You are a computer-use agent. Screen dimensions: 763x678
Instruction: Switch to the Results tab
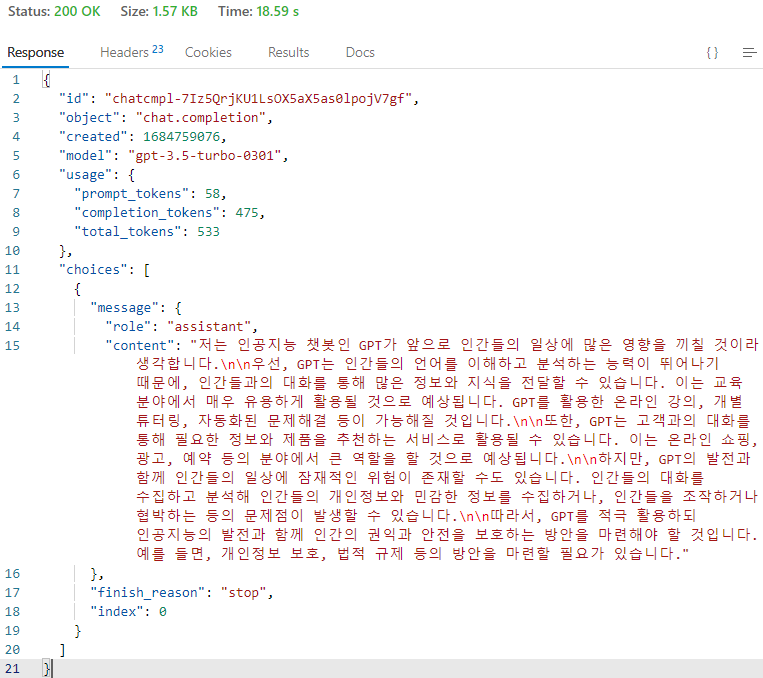click(289, 53)
